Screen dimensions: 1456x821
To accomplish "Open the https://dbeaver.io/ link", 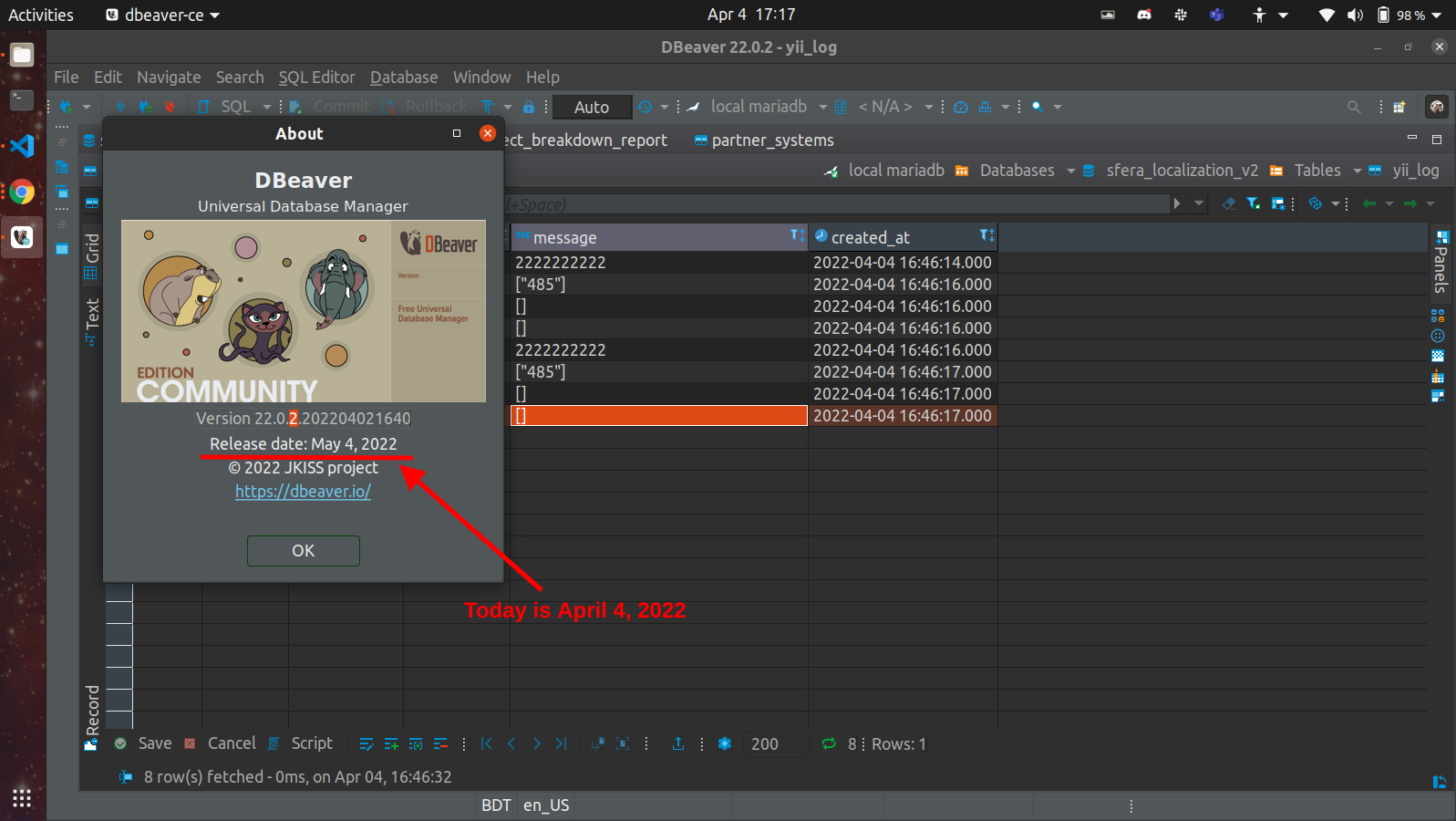I will point(304,492).
